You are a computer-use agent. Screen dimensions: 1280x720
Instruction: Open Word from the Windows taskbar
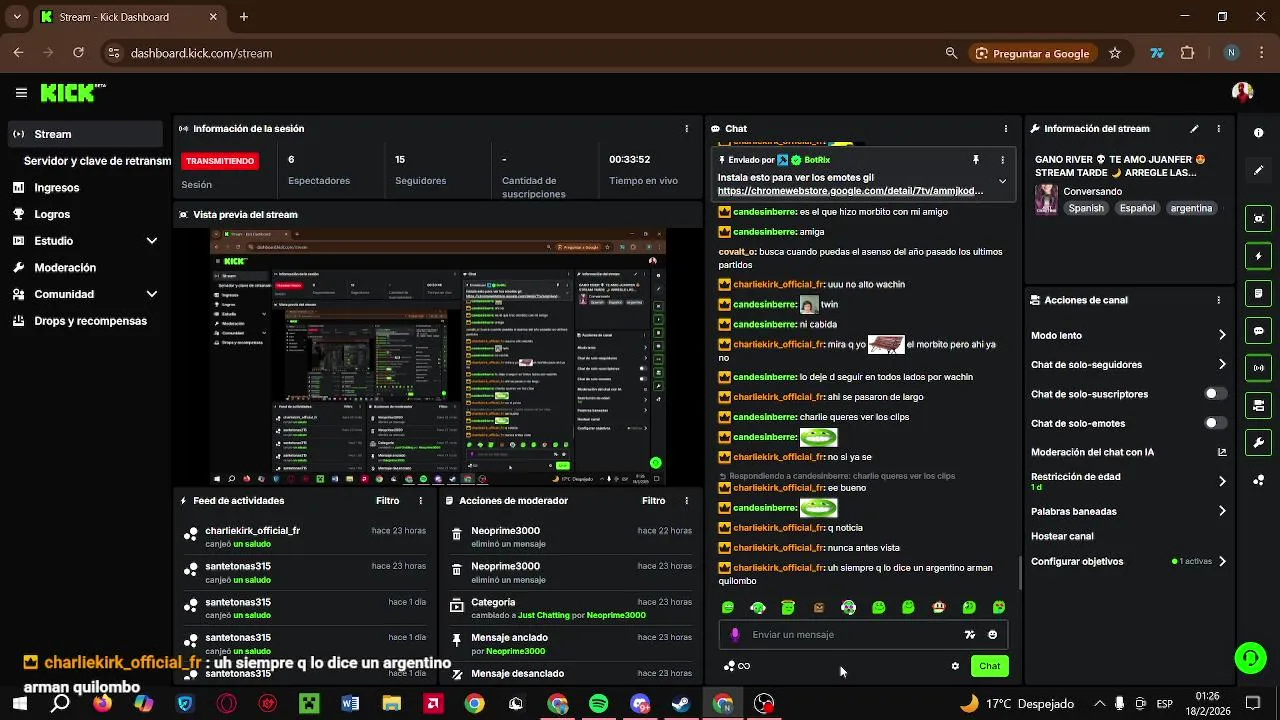[x=350, y=704]
